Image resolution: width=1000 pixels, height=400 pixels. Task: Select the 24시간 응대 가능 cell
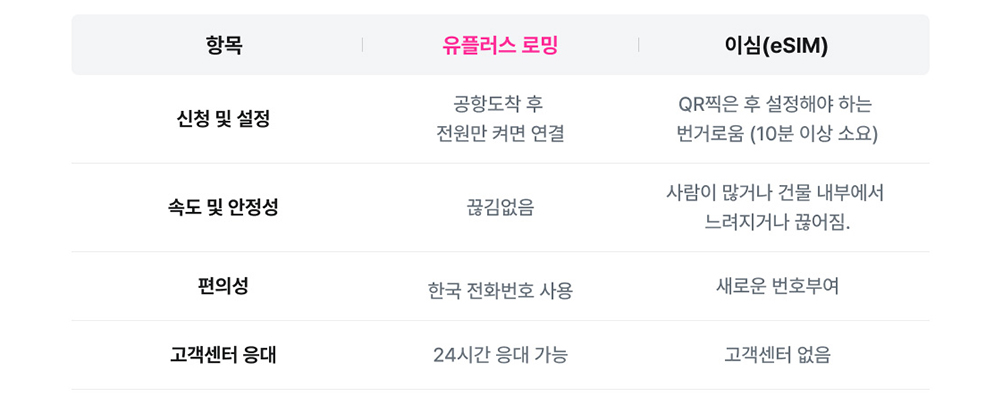click(500, 355)
